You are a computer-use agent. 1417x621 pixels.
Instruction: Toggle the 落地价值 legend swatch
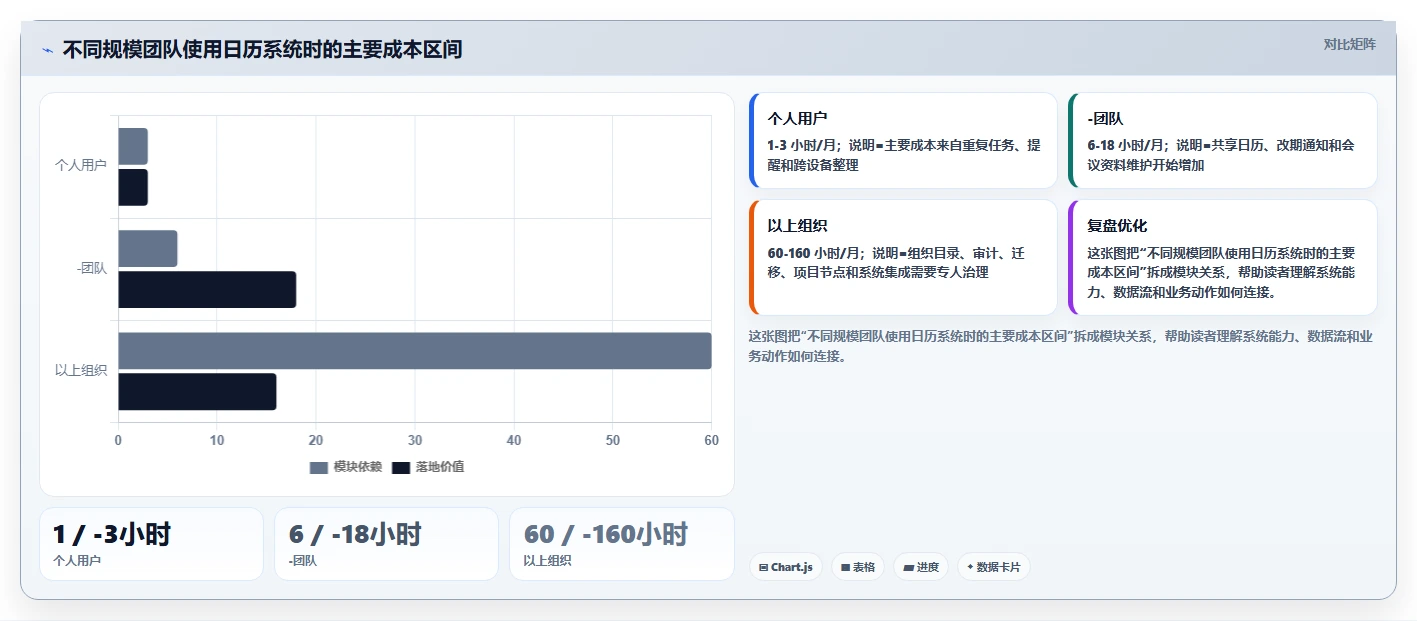tap(401, 467)
